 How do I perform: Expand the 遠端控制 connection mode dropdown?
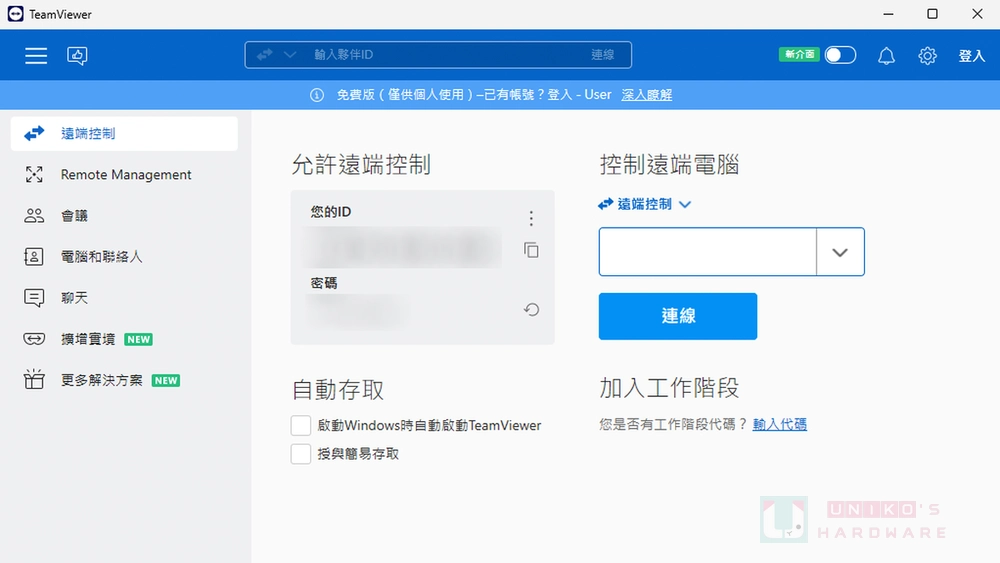685,204
